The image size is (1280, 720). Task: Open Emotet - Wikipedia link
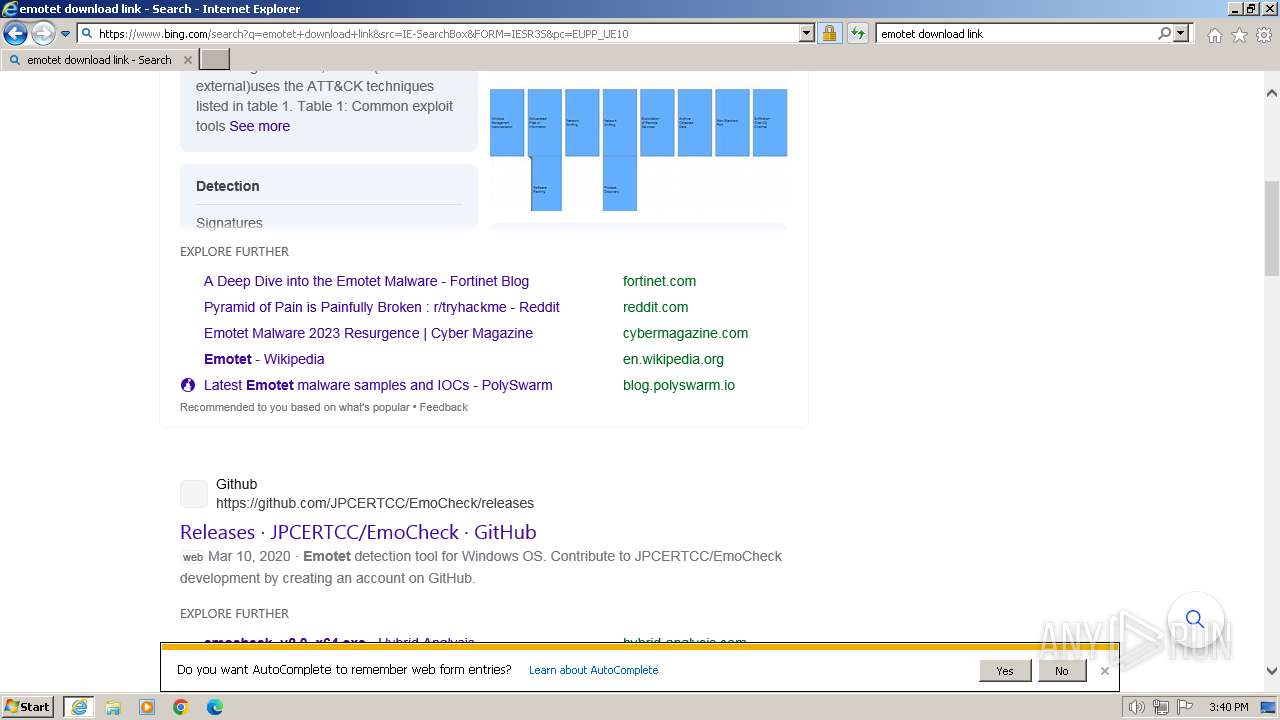(x=264, y=359)
